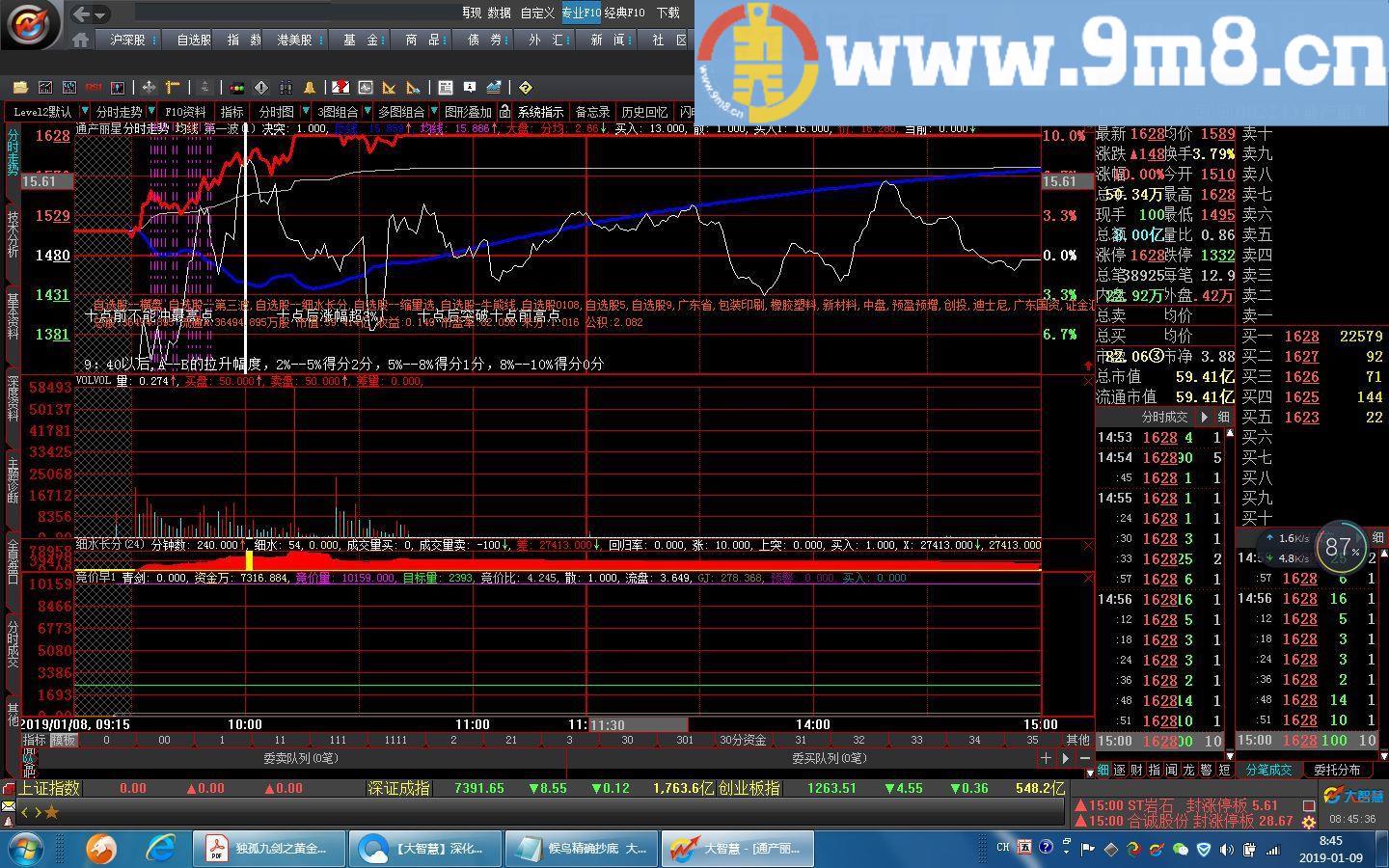Image resolution: width=1389 pixels, height=868 pixels.
Task: Open the 沪深股 market menu
Action: [x=127, y=40]
